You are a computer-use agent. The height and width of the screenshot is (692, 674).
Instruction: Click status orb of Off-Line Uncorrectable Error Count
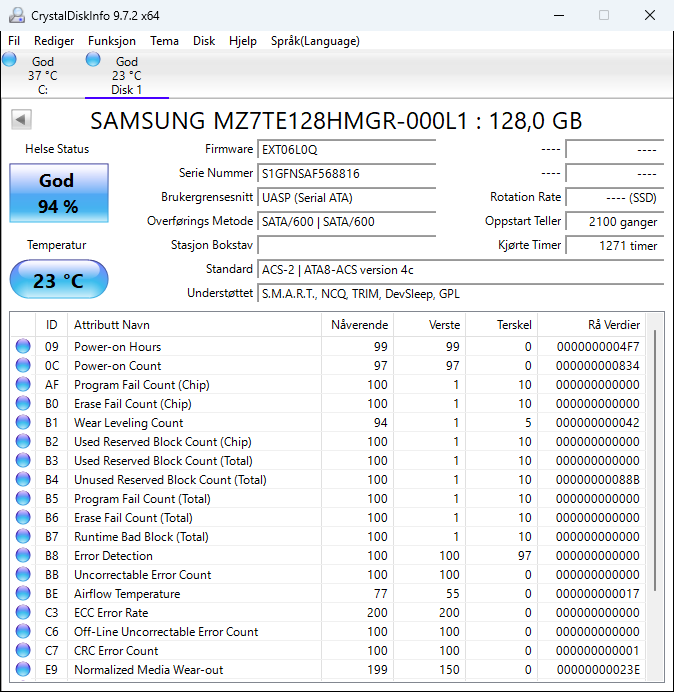point(23,631)
